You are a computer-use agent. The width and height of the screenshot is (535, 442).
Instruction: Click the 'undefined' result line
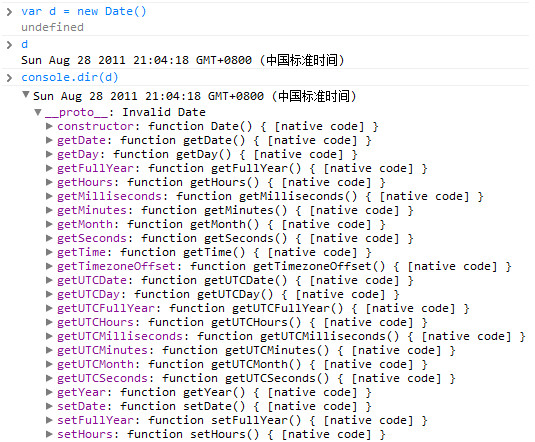(x=52, y=27)
